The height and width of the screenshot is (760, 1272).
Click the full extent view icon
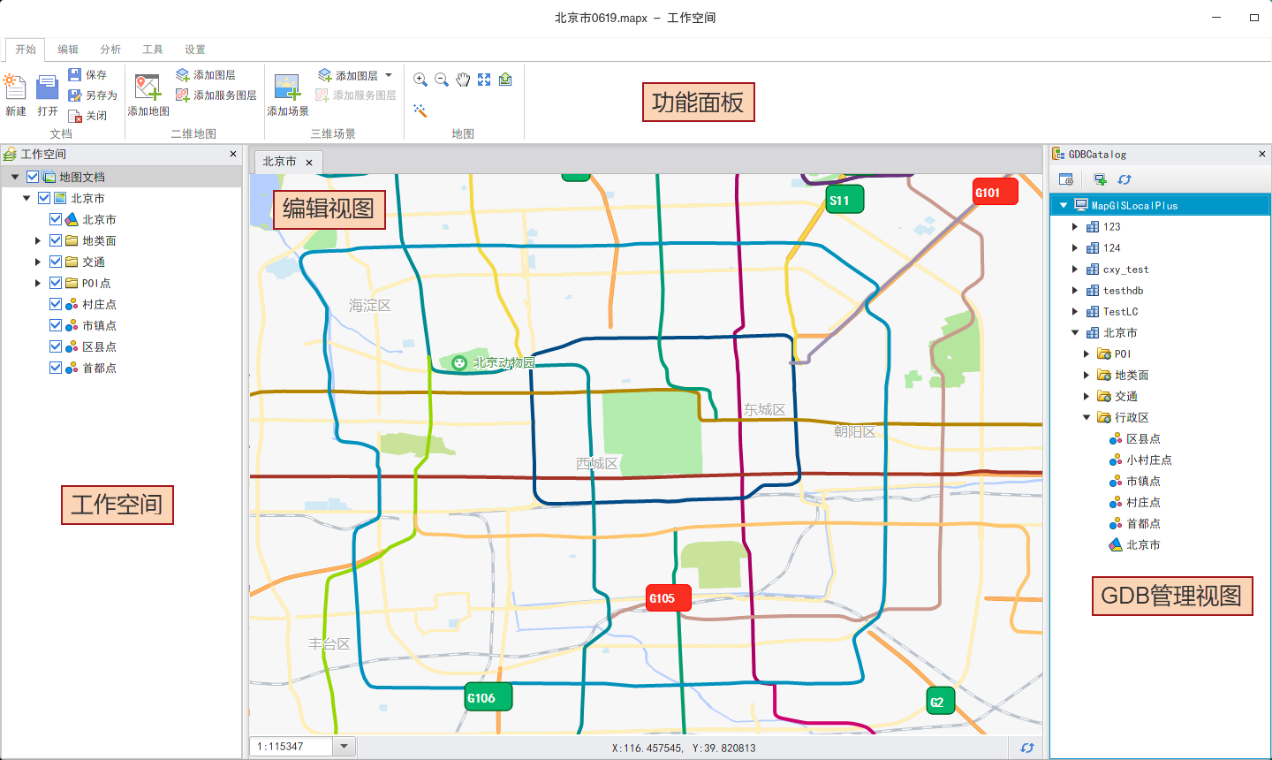(484, 80)
